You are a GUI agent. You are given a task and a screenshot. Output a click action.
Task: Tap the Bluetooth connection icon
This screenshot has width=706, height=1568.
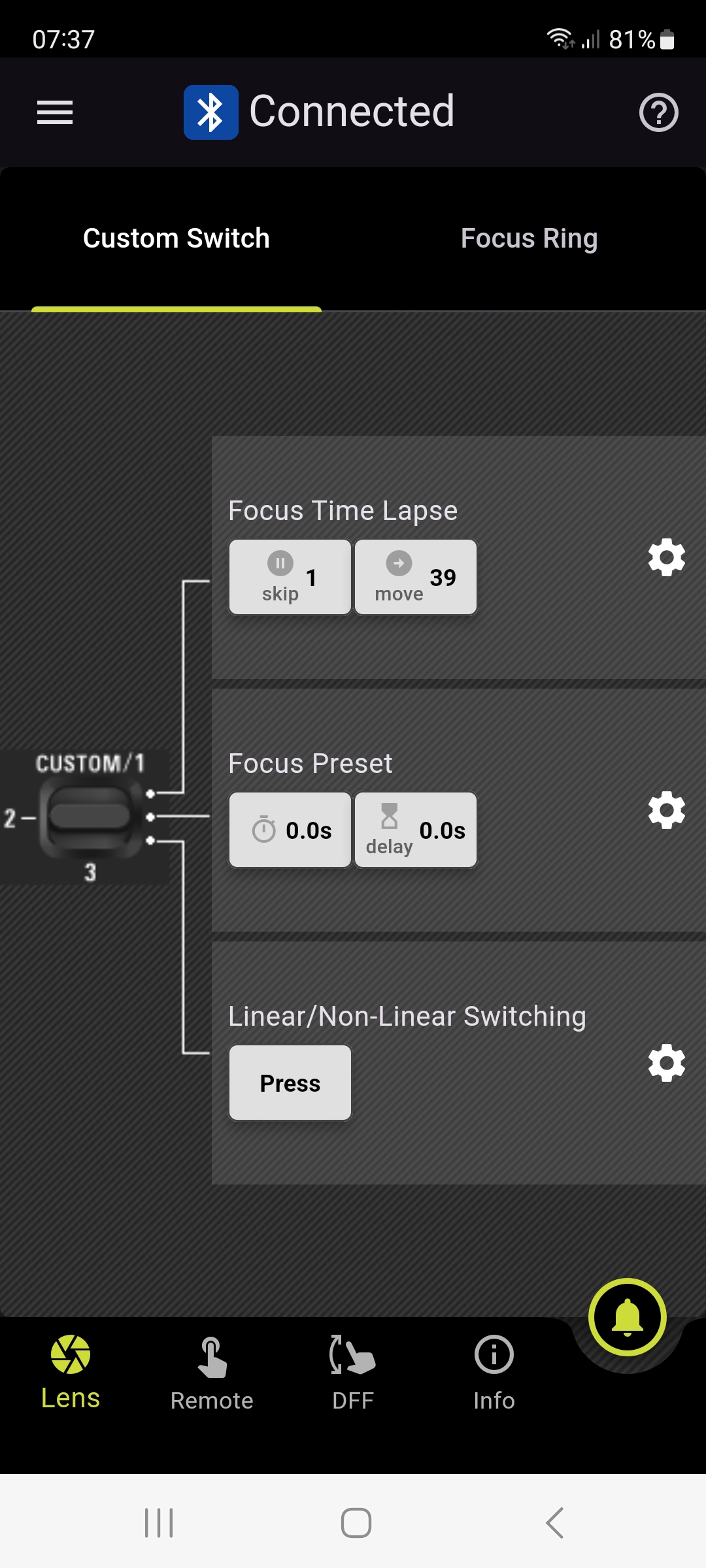210,112
